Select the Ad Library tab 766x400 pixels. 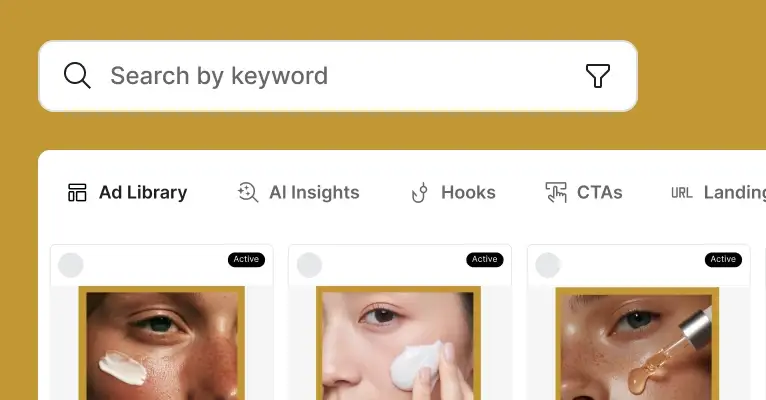128,192
